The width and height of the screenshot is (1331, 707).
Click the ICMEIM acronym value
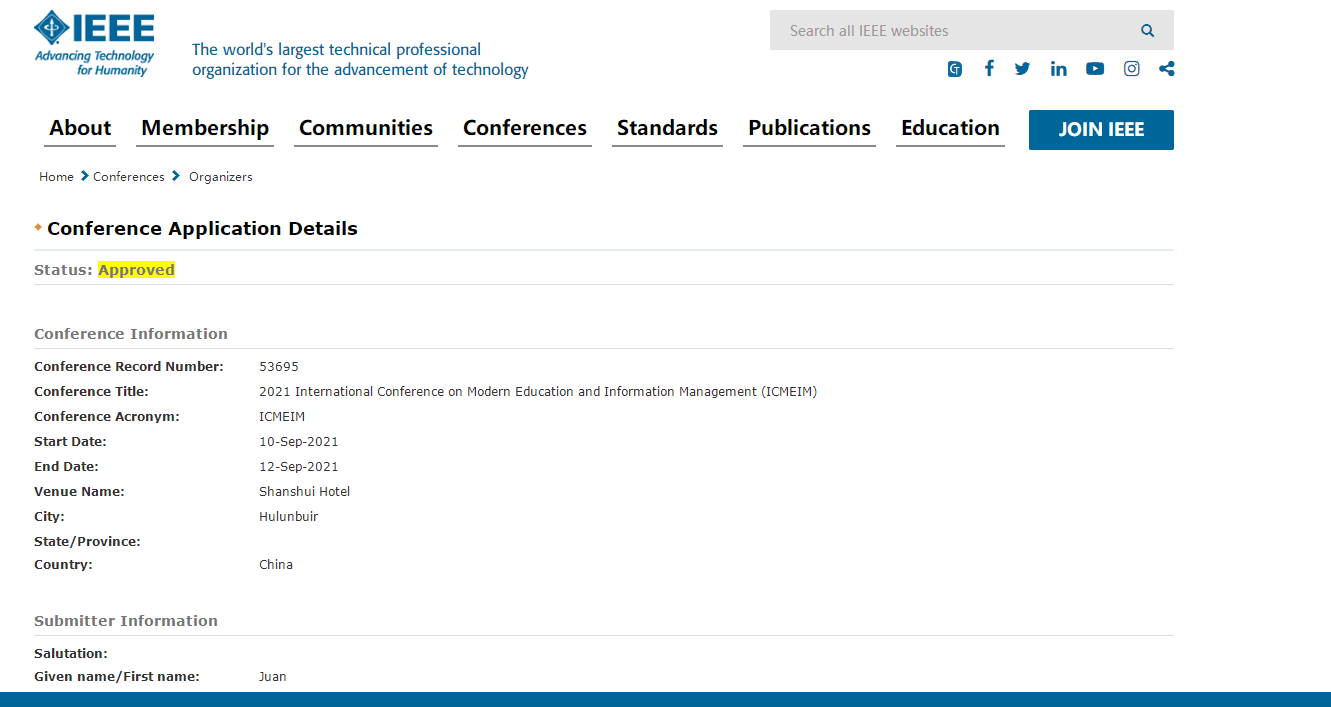(x=282, y=417)
